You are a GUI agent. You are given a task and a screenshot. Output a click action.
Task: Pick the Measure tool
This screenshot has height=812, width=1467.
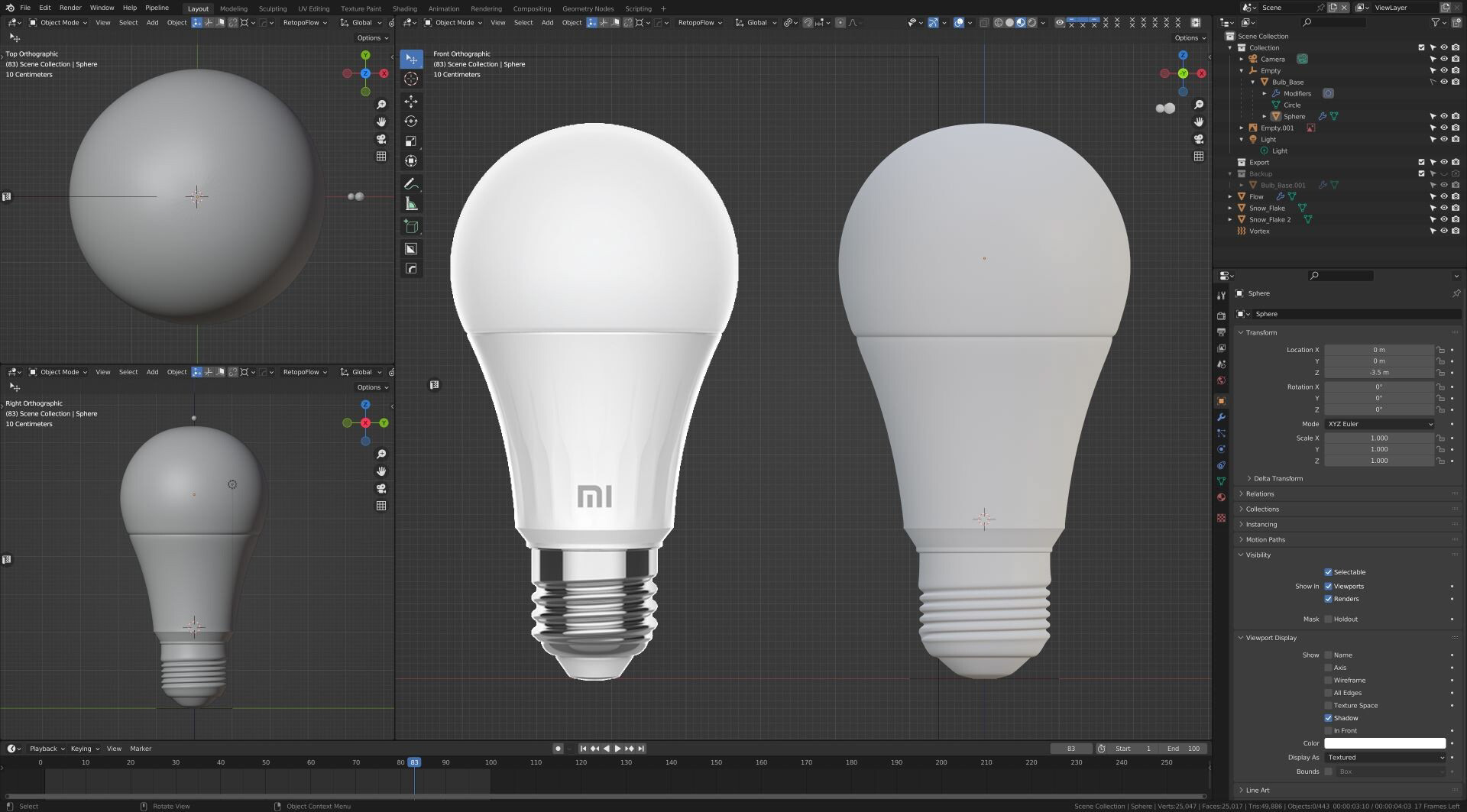pyautogui.click(x=411, y=204)
